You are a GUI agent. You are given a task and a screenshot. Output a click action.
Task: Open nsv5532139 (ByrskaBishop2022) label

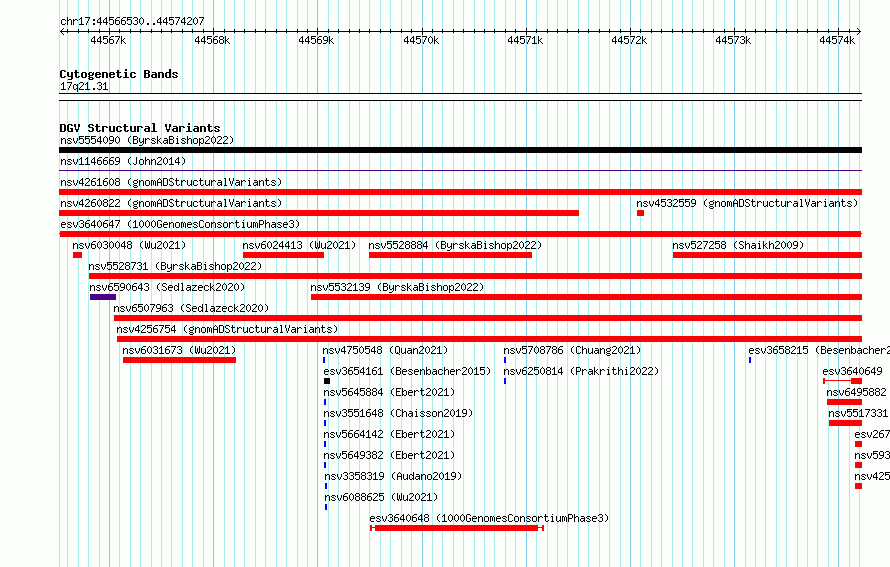point(397,287)
